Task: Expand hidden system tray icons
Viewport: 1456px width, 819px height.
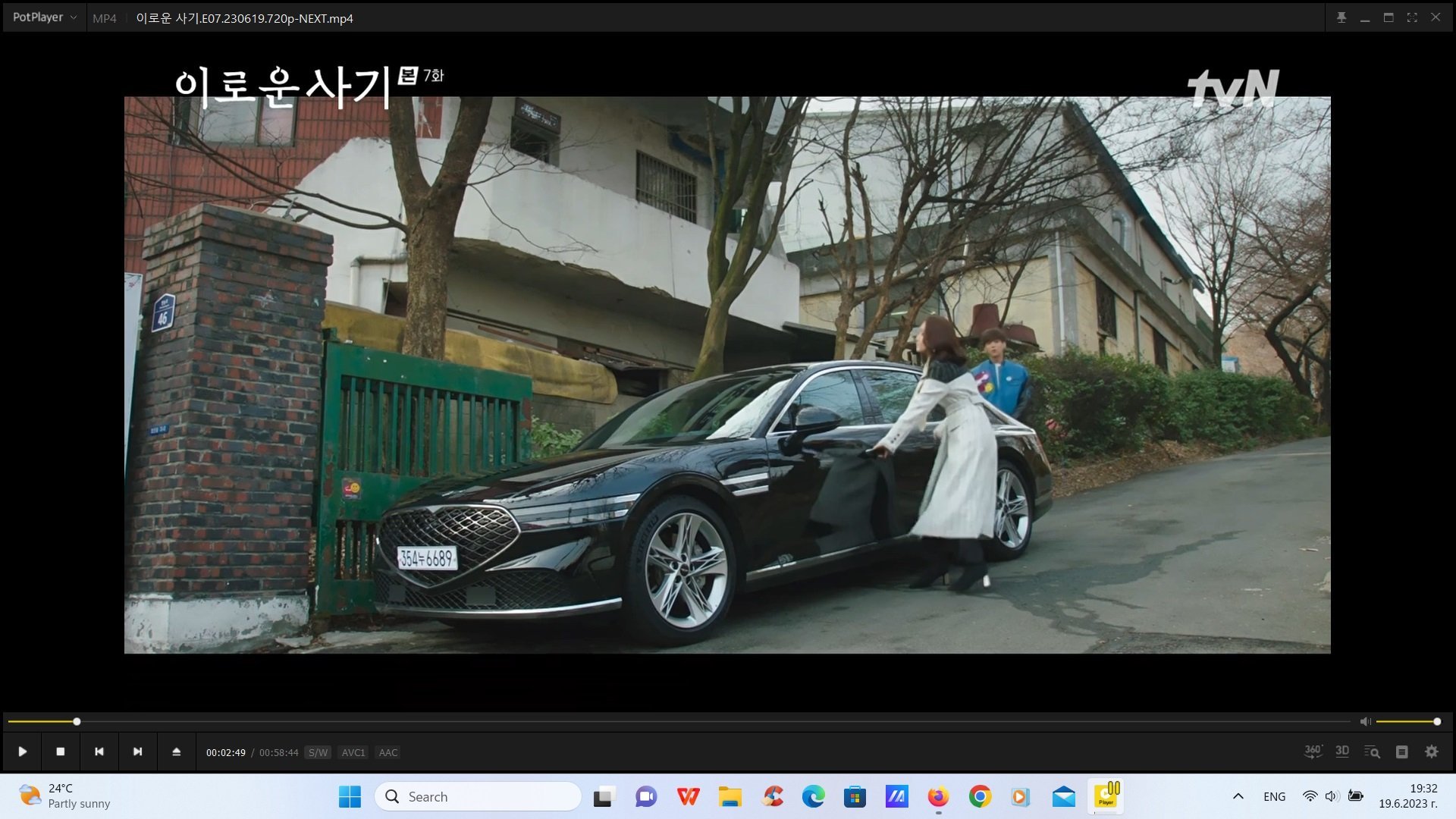Action: click(x=1238, y=796)
